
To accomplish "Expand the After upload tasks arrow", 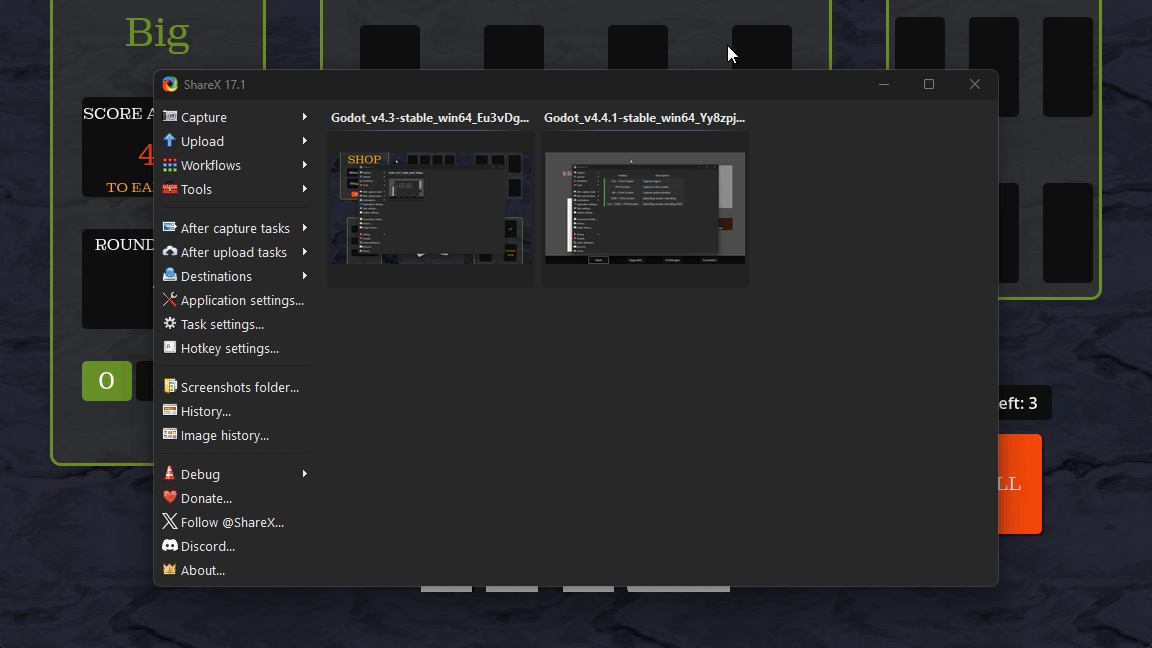I will pos(304,252).
